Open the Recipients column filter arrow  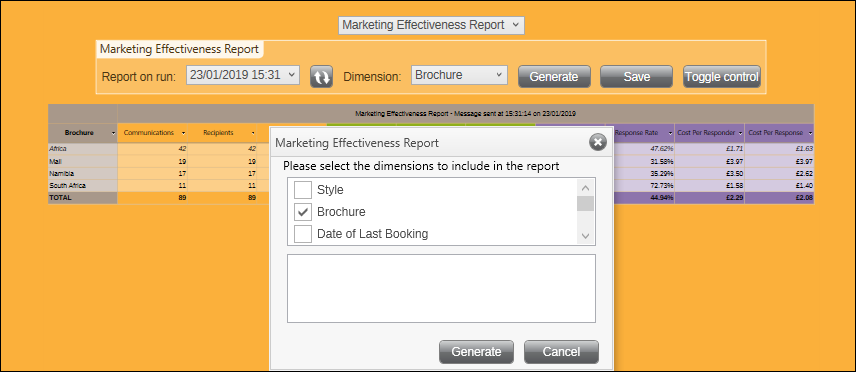tap(253, 133)
